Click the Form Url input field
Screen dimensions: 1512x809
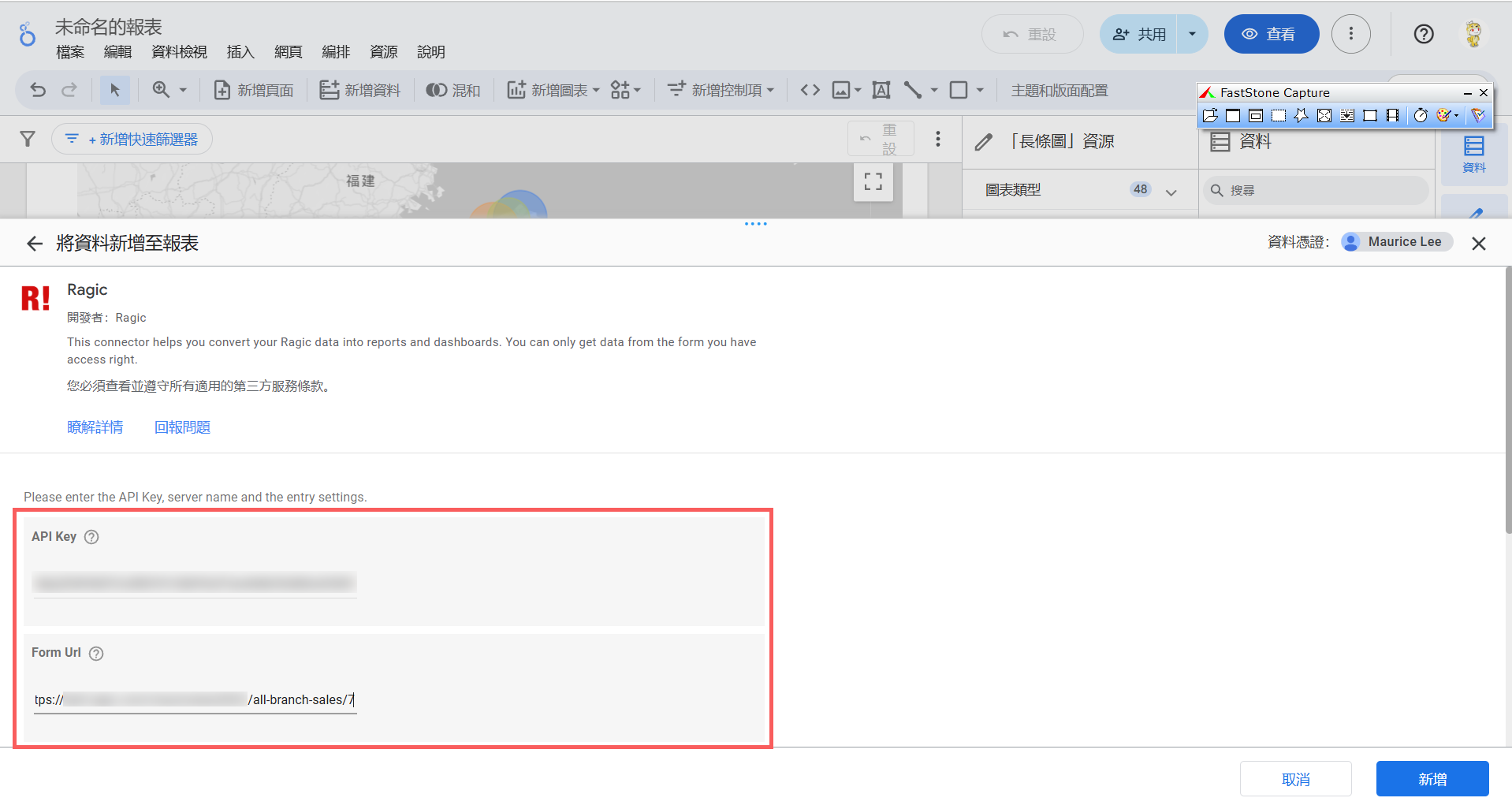click(194, 699)
